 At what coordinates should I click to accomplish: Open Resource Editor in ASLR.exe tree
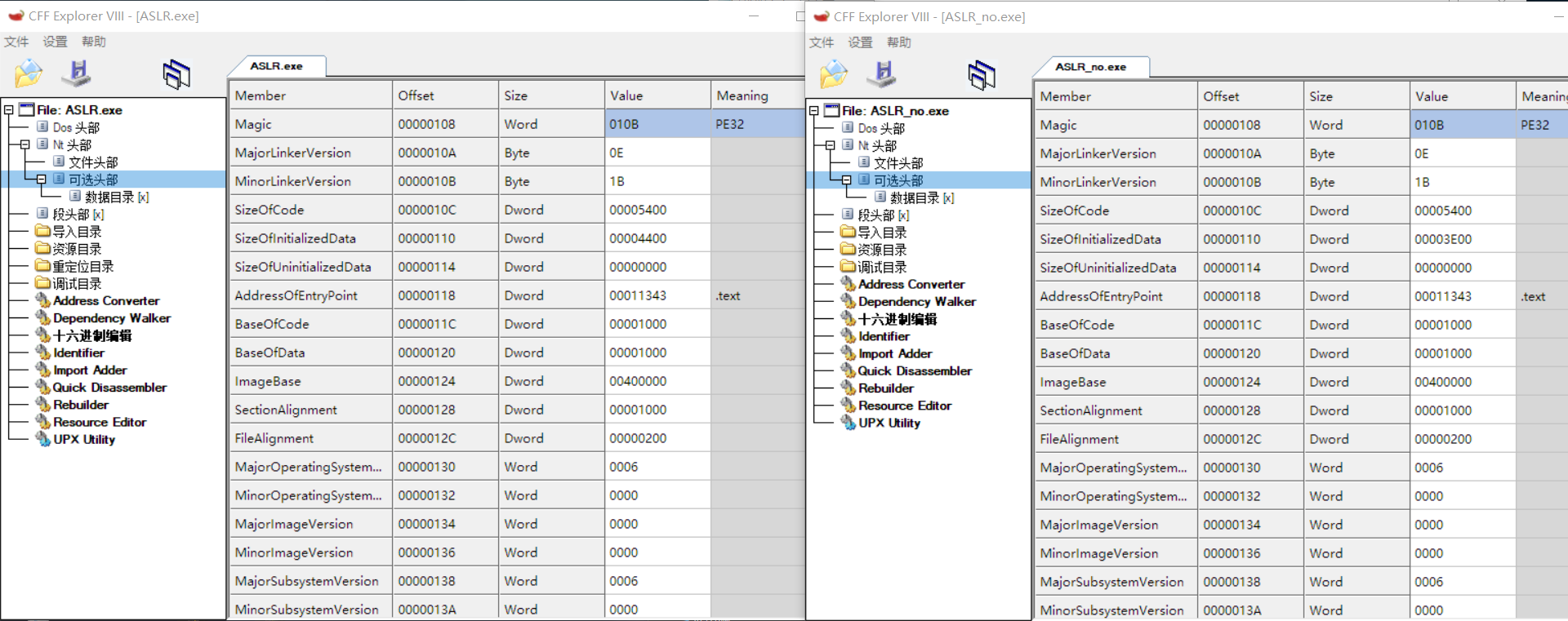point(100,422)
